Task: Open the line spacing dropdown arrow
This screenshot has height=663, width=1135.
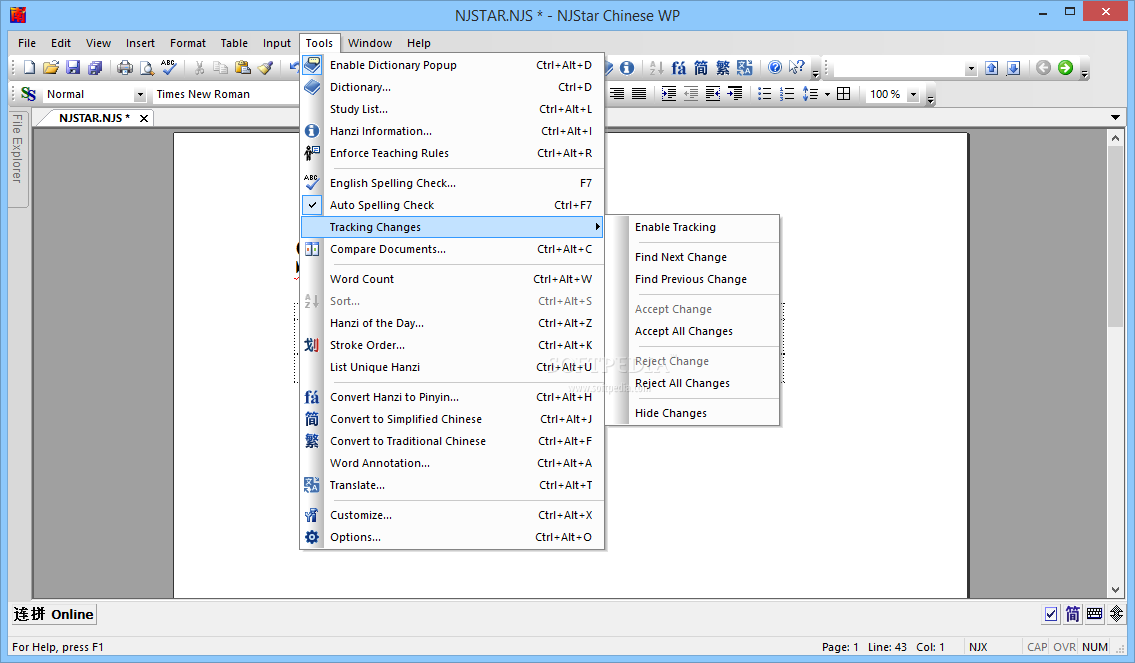Action: pyautogui.click(x=827, y=94)
